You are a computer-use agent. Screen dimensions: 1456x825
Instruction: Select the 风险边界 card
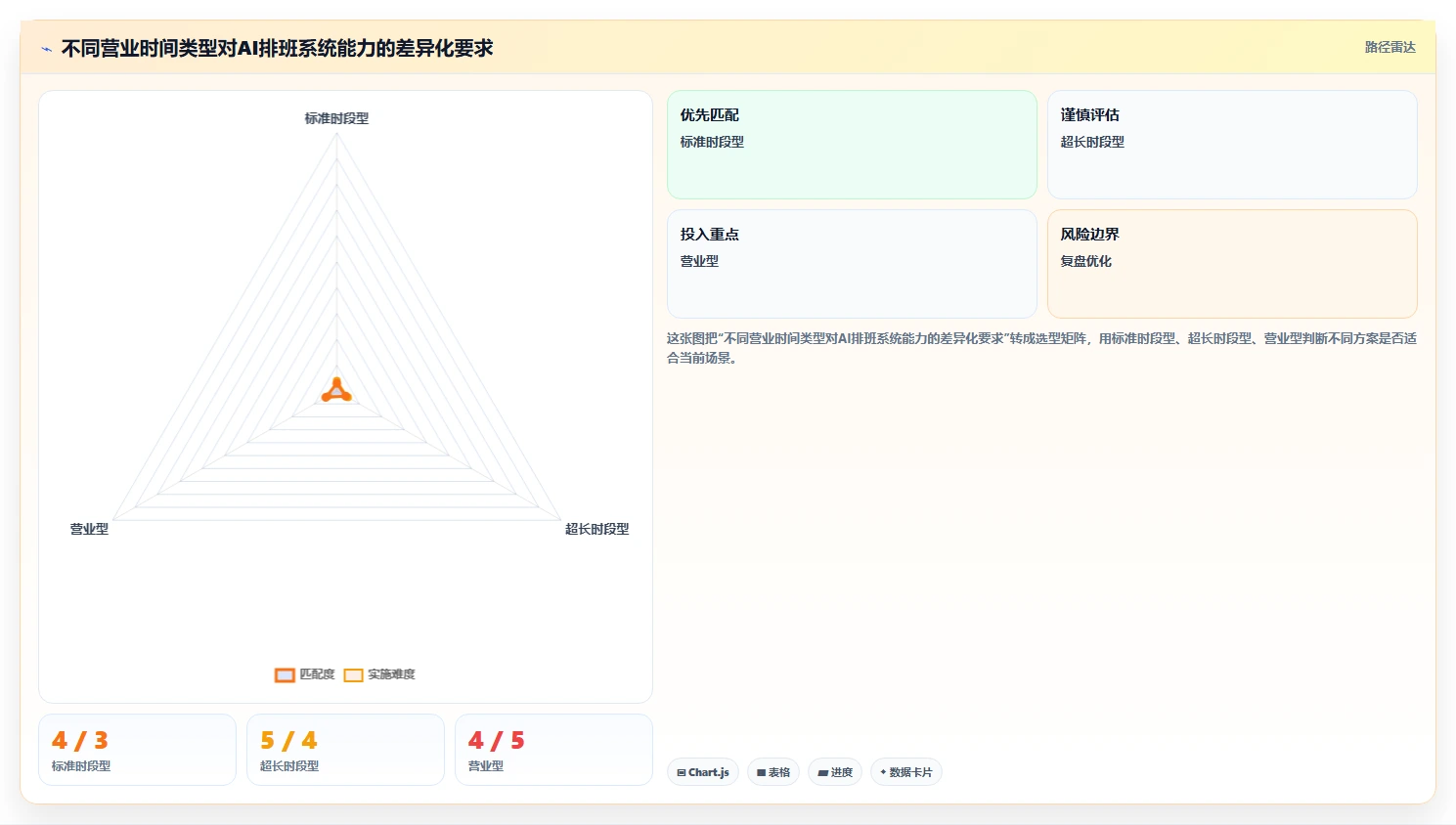click(1232, 264)
